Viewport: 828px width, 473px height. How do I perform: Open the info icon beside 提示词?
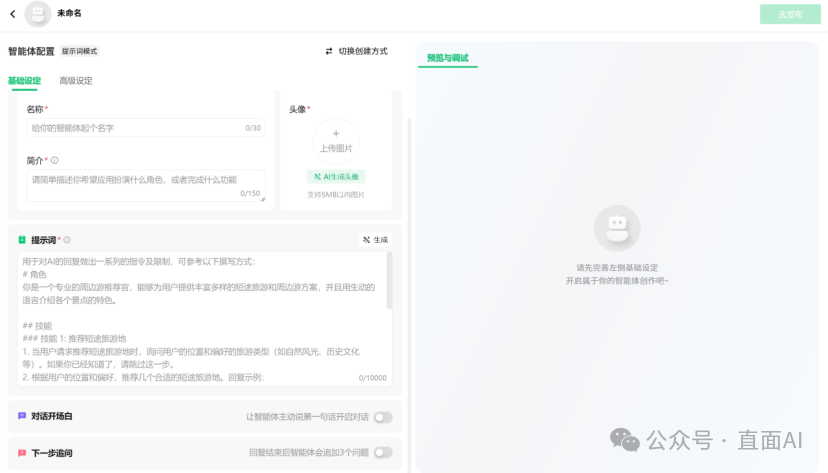pyautogui.click(x=67, y=240)
